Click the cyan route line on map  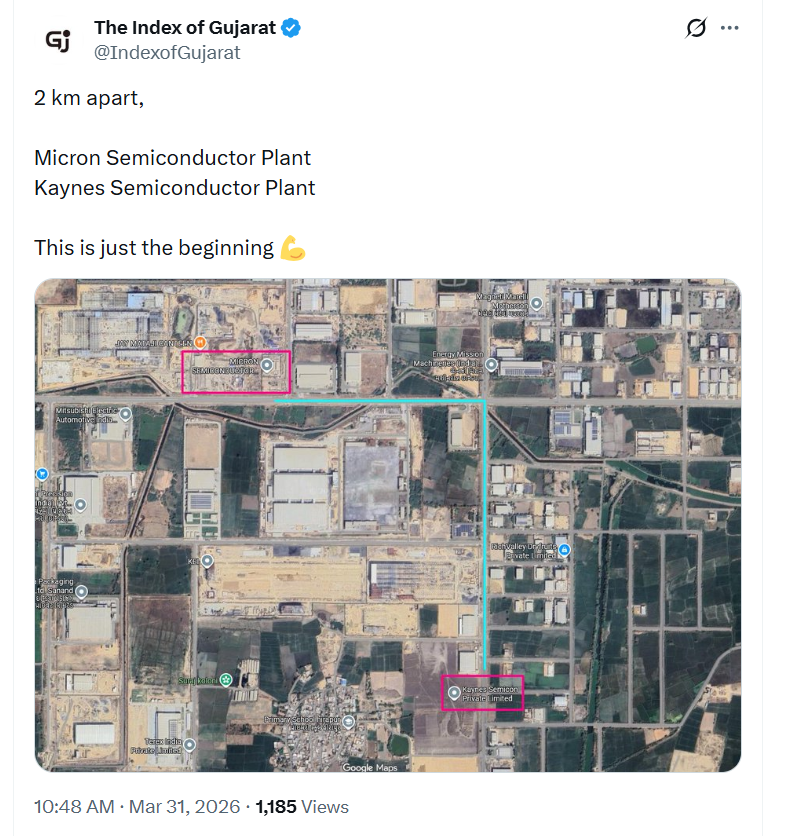click(x=485, y=530)
